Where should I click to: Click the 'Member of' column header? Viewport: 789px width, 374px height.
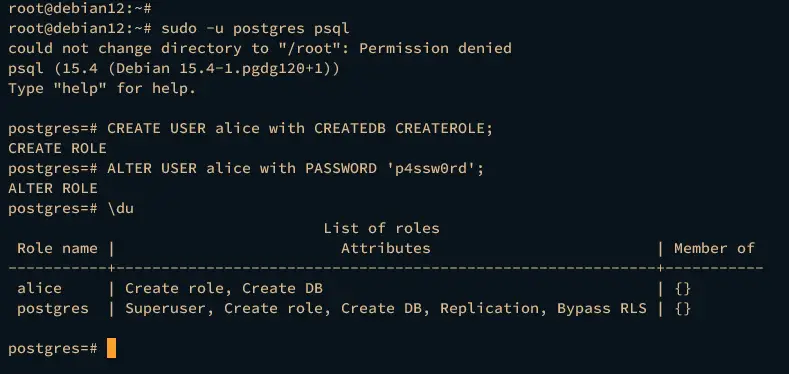point(714,248)
